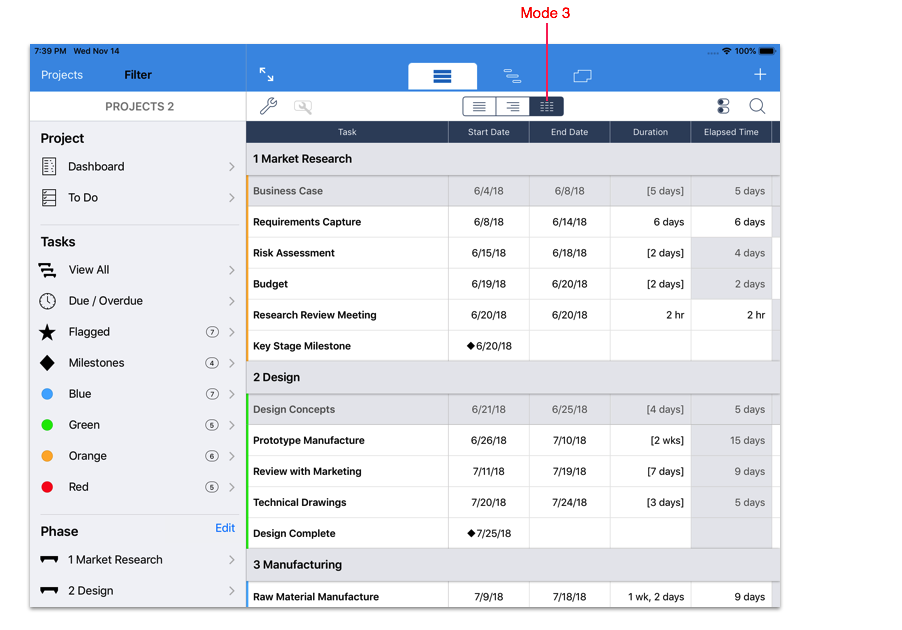Expand the Due / Overdue chevron

point(231,301)
